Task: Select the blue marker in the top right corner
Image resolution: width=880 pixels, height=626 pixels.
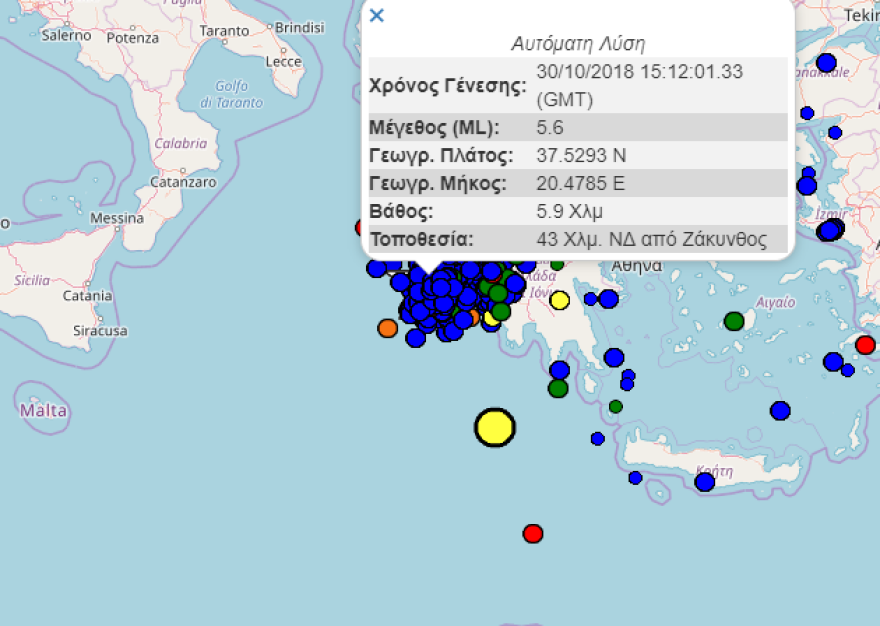Action: 826,63
